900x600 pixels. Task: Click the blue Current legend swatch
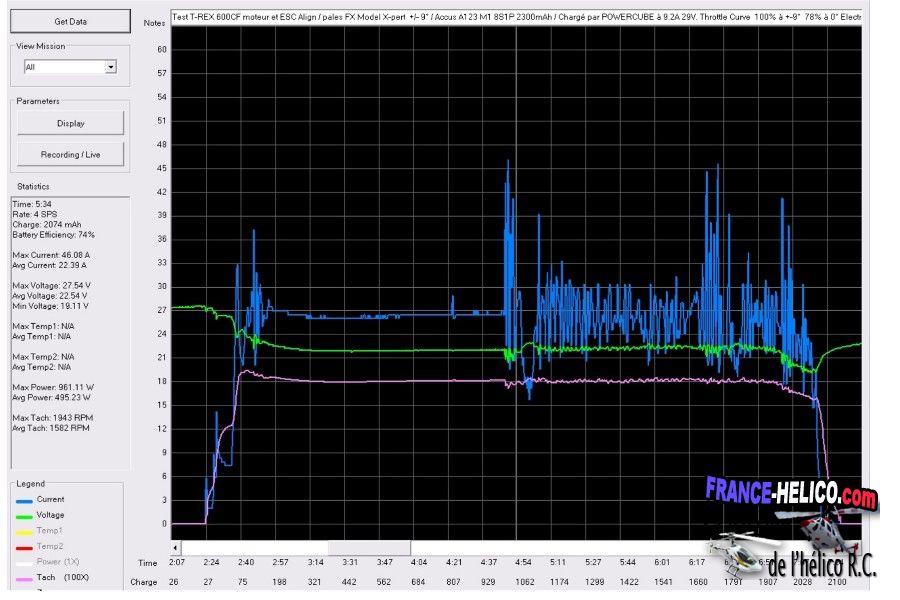click(24, 501)
